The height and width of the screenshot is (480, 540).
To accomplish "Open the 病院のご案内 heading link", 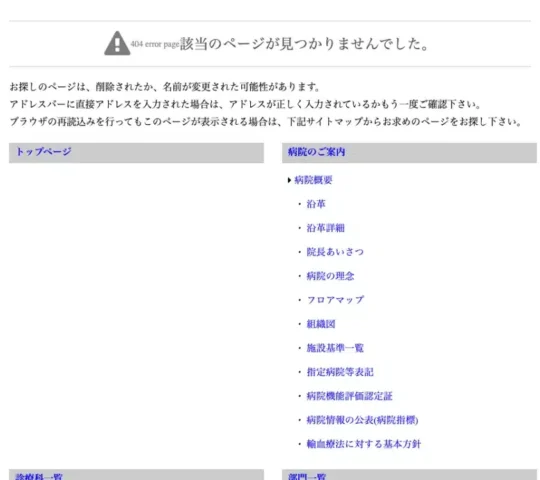I will pos(316,152).
